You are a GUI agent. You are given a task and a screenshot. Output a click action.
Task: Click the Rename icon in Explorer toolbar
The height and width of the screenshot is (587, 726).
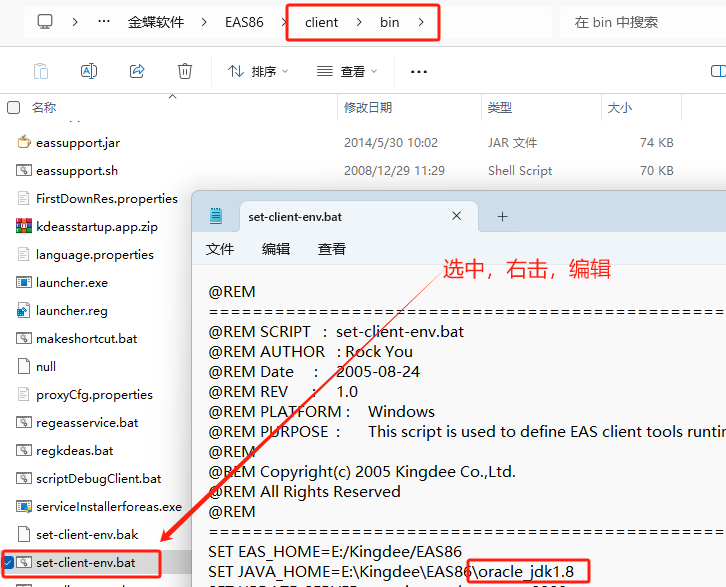tap(88, 71)
